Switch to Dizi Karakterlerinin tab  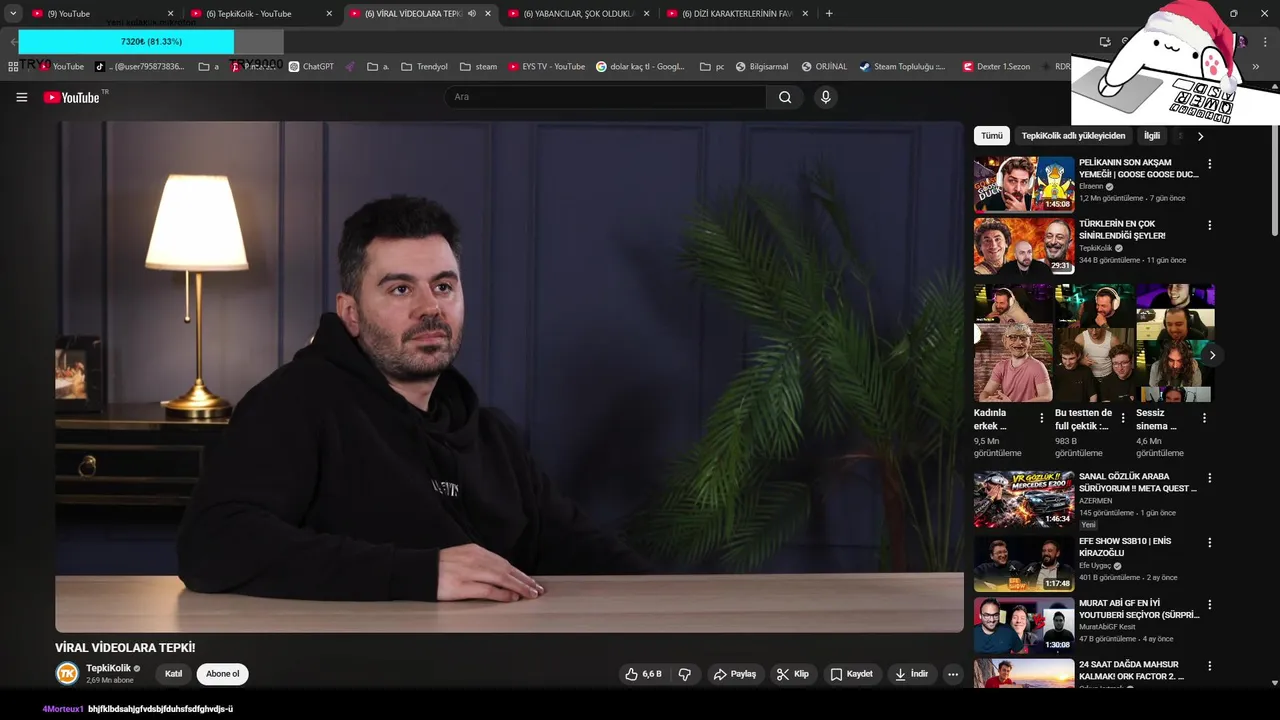(x=738, y=14)
